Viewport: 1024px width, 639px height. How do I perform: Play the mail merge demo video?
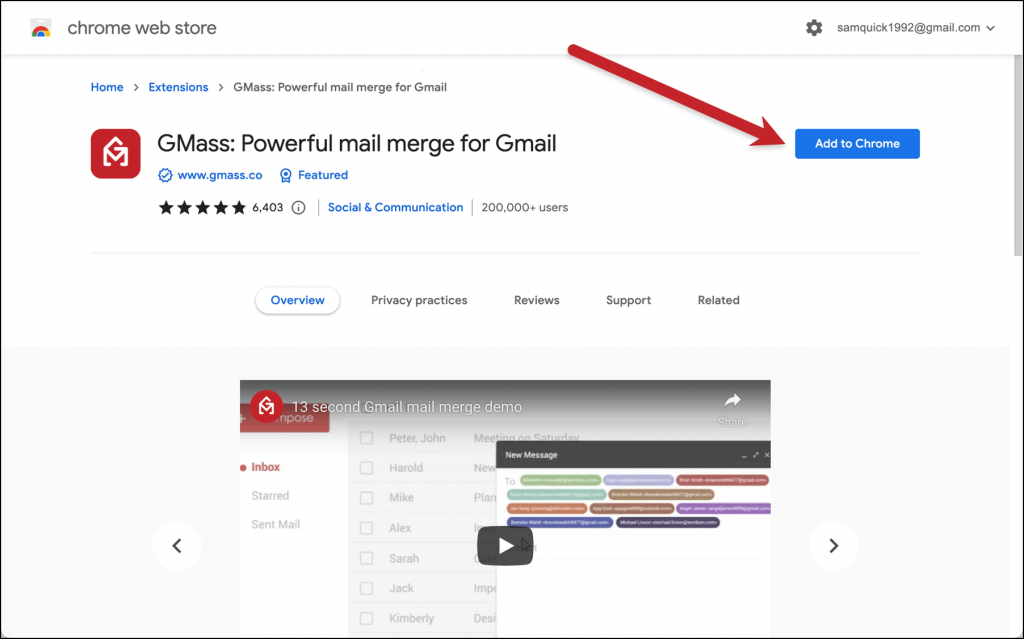[505, 546]
